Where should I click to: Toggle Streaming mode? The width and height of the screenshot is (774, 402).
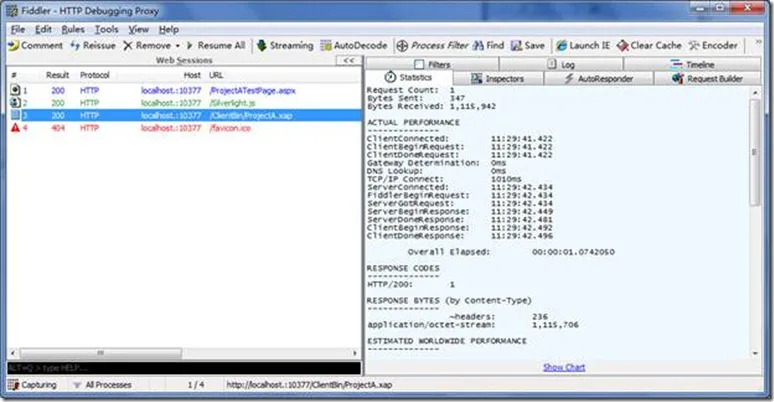pos(285,45)
